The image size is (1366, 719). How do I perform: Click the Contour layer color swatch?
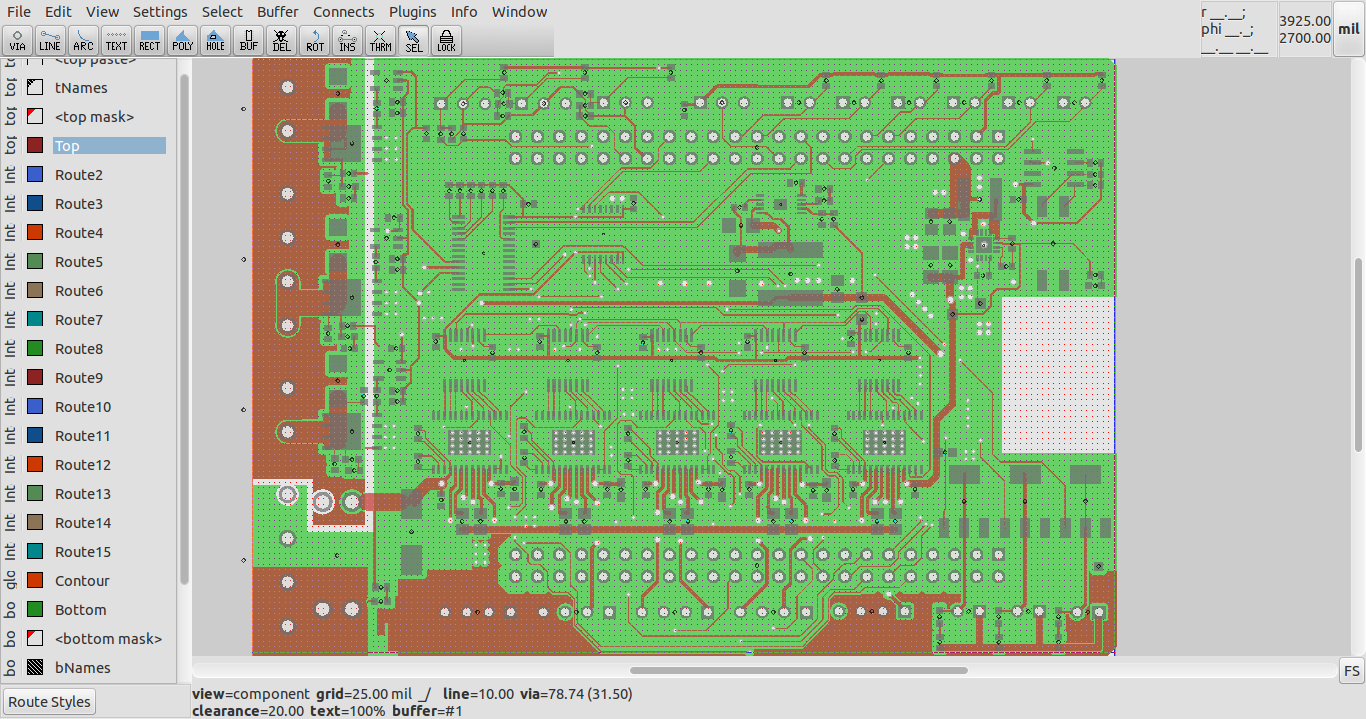tap(33, 580)
